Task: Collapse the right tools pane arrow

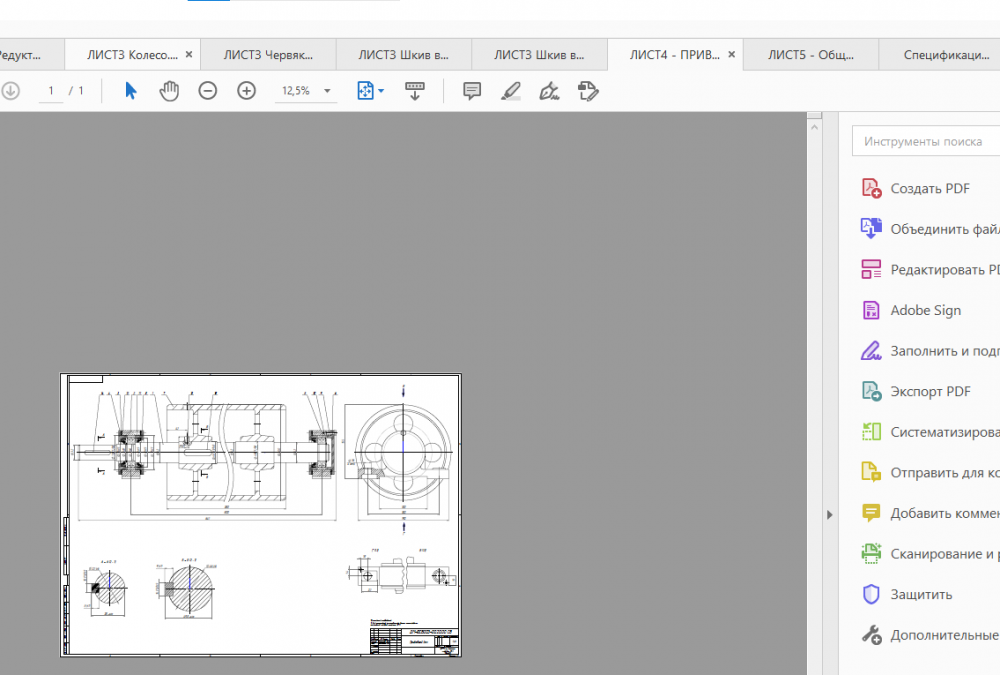Action: point(829,514)
